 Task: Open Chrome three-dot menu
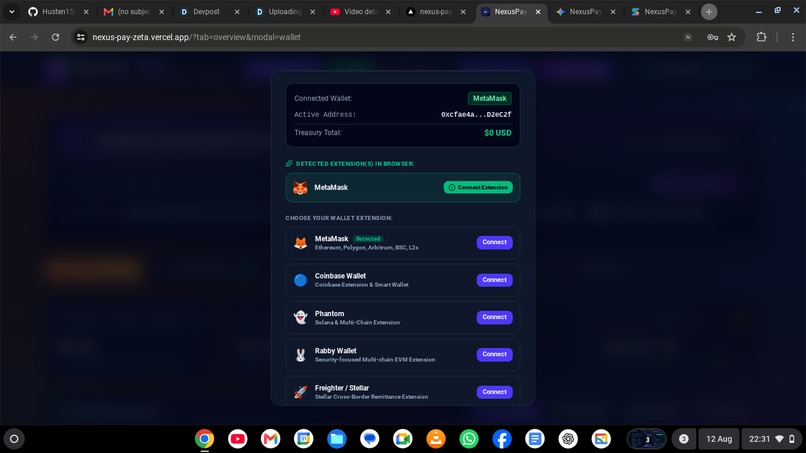click(793, 37)
